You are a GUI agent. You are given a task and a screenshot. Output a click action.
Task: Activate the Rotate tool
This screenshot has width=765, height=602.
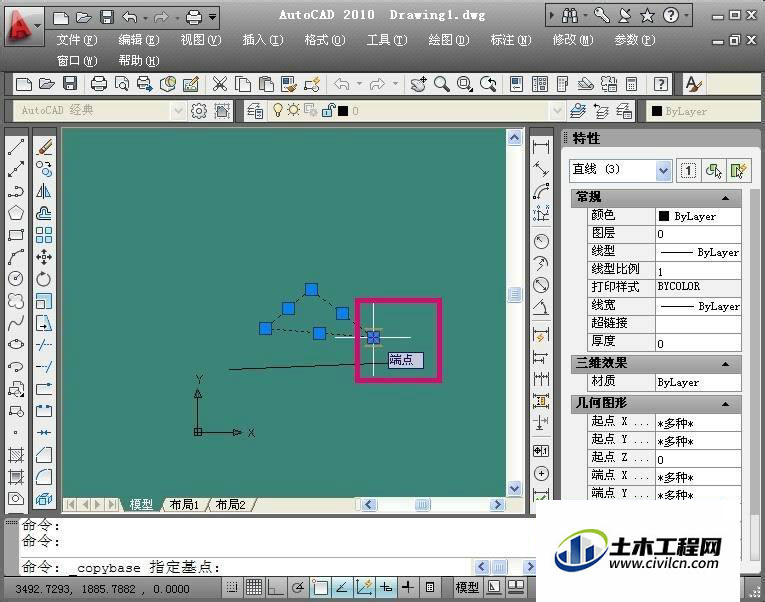coord(44,279)
